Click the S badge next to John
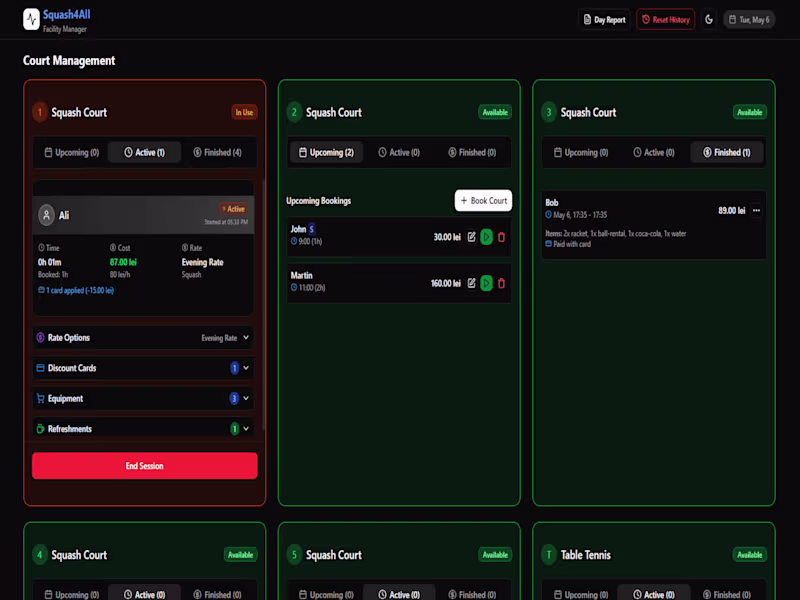The image size is (800, 600). [311, 229]
